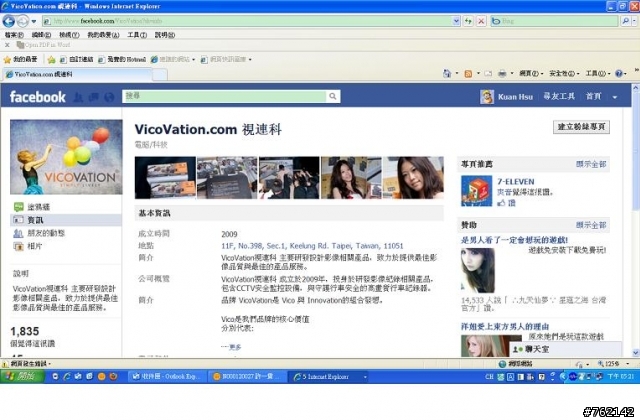Open the Page (網頁) menu dropdown
The image size is (640, 420).
pos(531,73)
